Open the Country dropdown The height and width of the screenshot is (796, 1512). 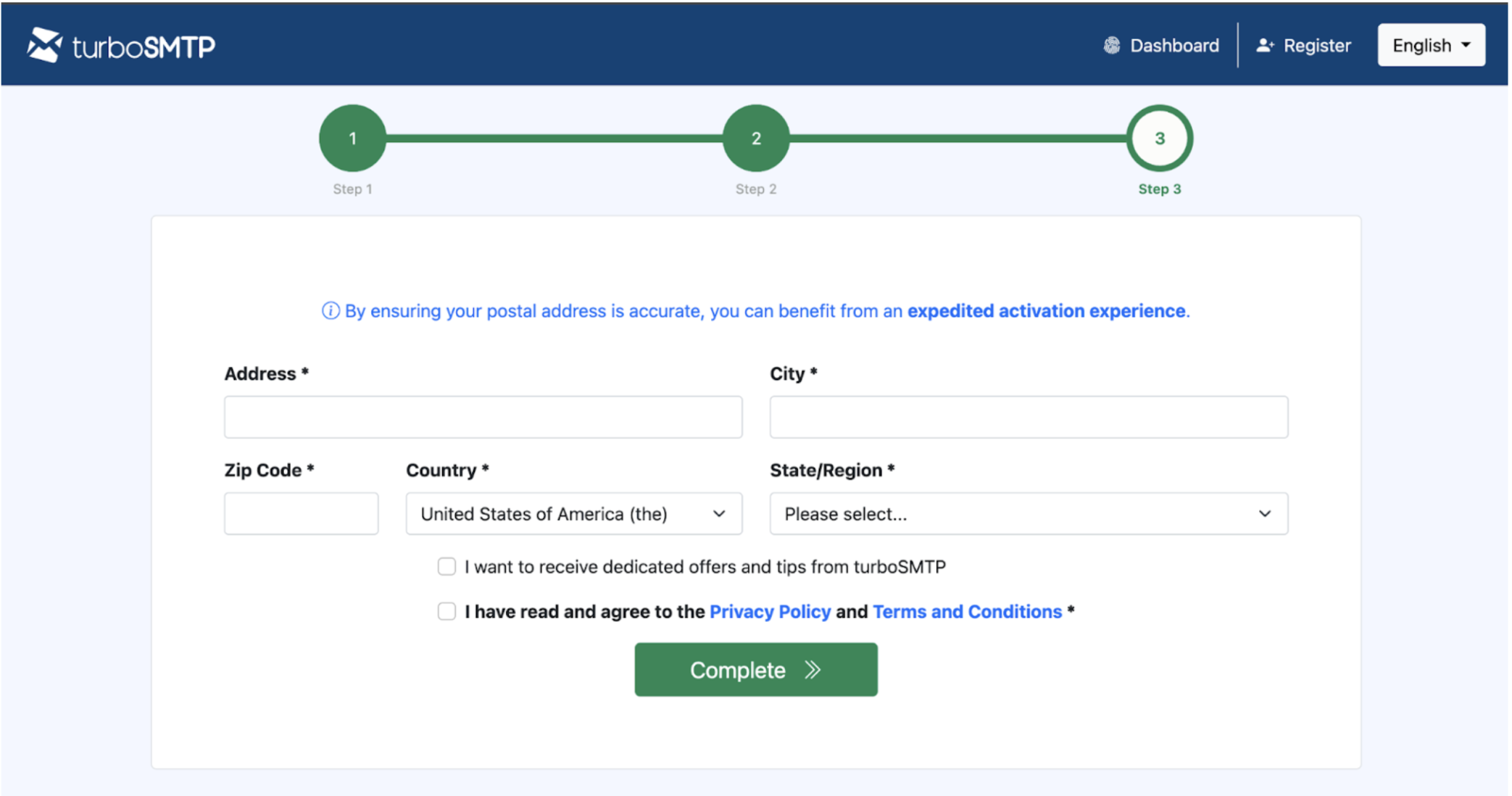pos(573,514)
